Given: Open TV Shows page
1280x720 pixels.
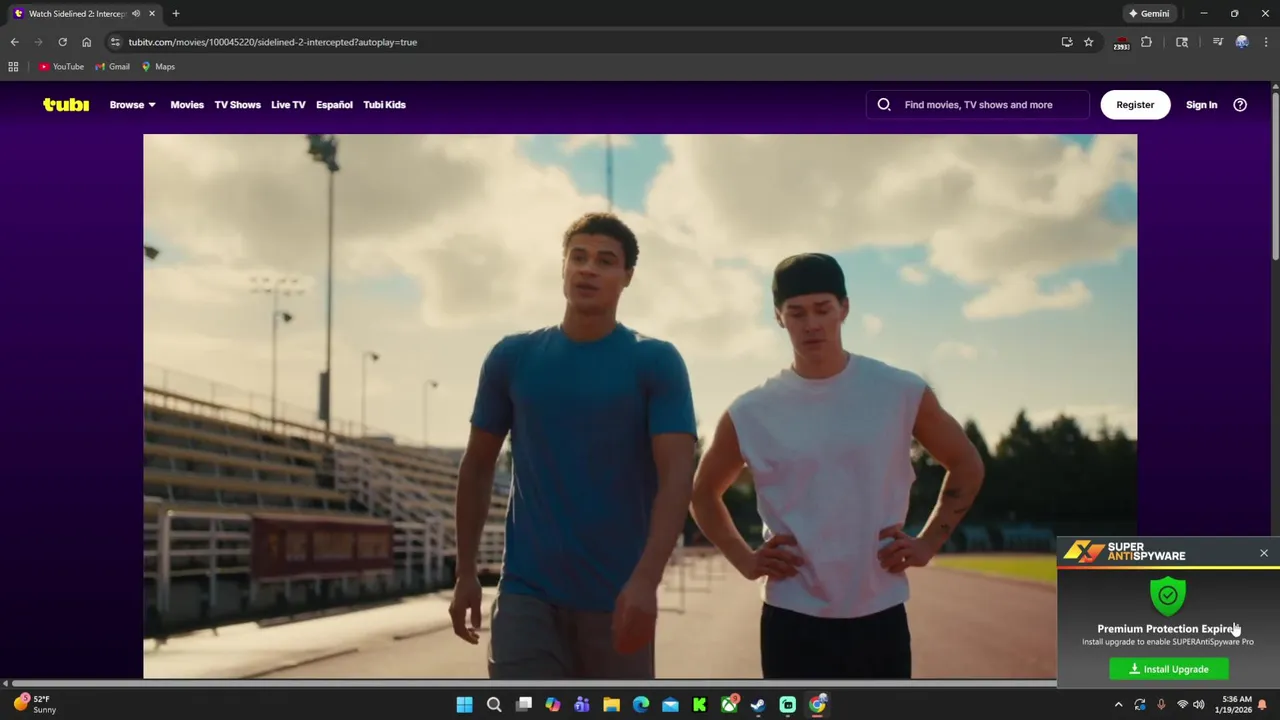Looking at the screenshot, I should 237,104.
